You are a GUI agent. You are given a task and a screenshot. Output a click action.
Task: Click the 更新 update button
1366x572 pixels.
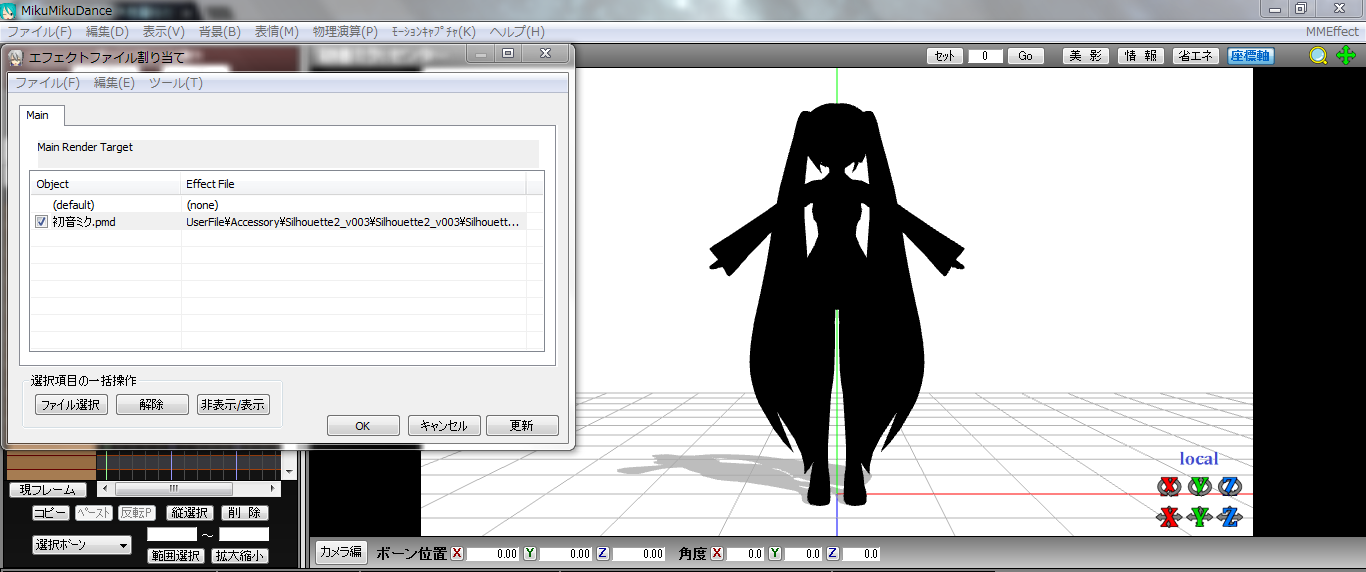coord(522,426)
